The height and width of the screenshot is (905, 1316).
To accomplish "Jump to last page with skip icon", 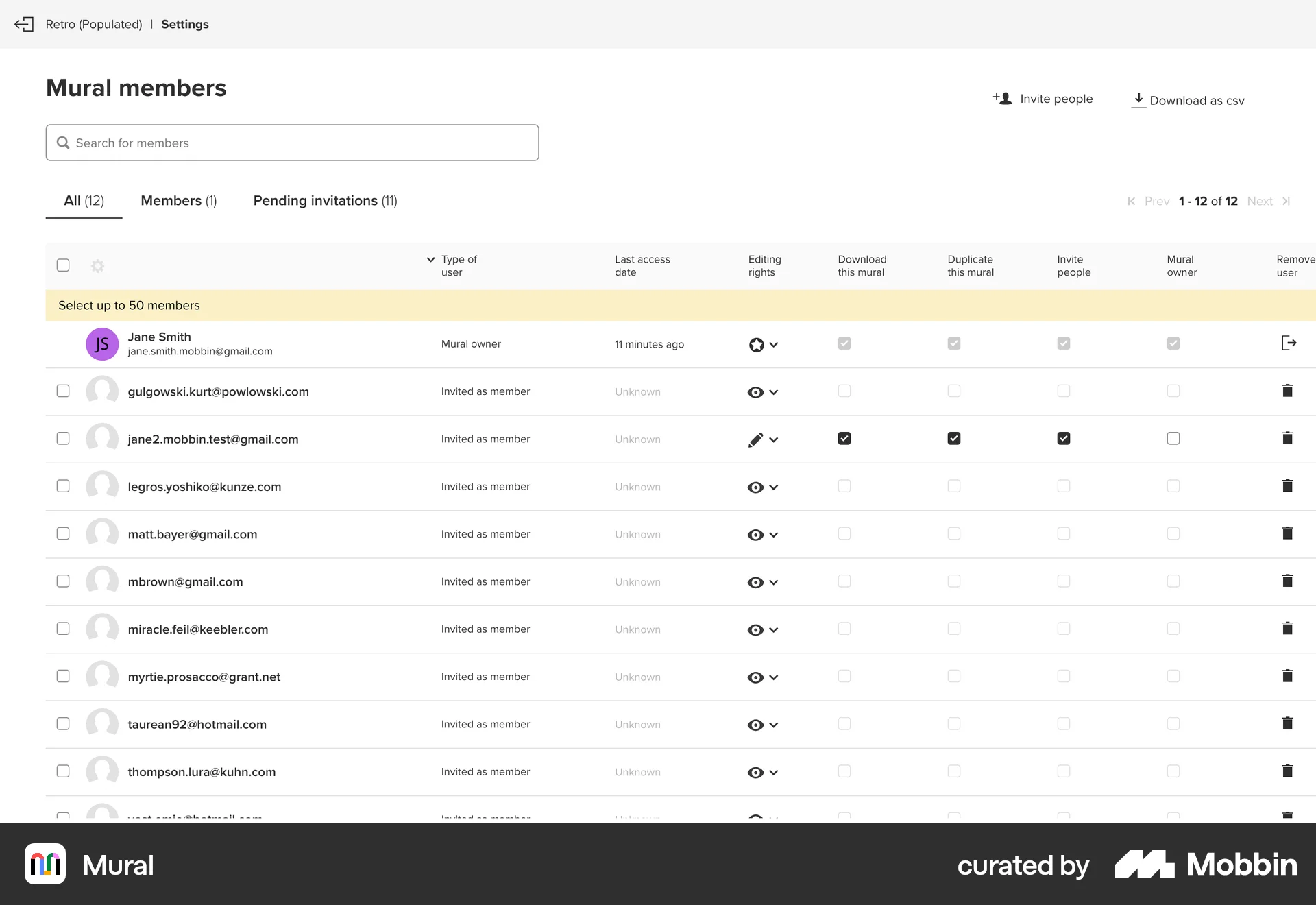I will coord(1287,201).
